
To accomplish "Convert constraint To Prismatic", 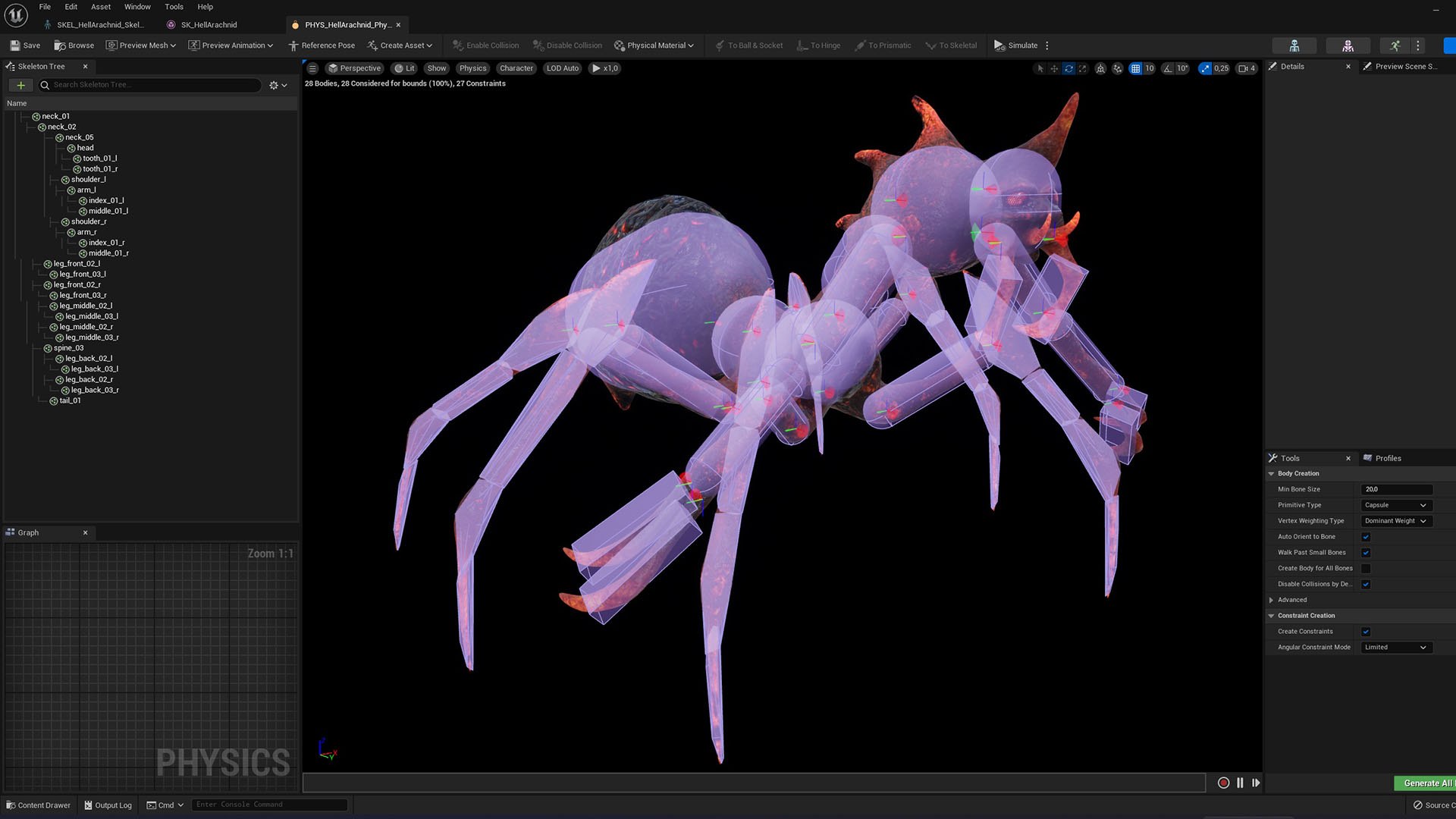I will pos(883,45).
